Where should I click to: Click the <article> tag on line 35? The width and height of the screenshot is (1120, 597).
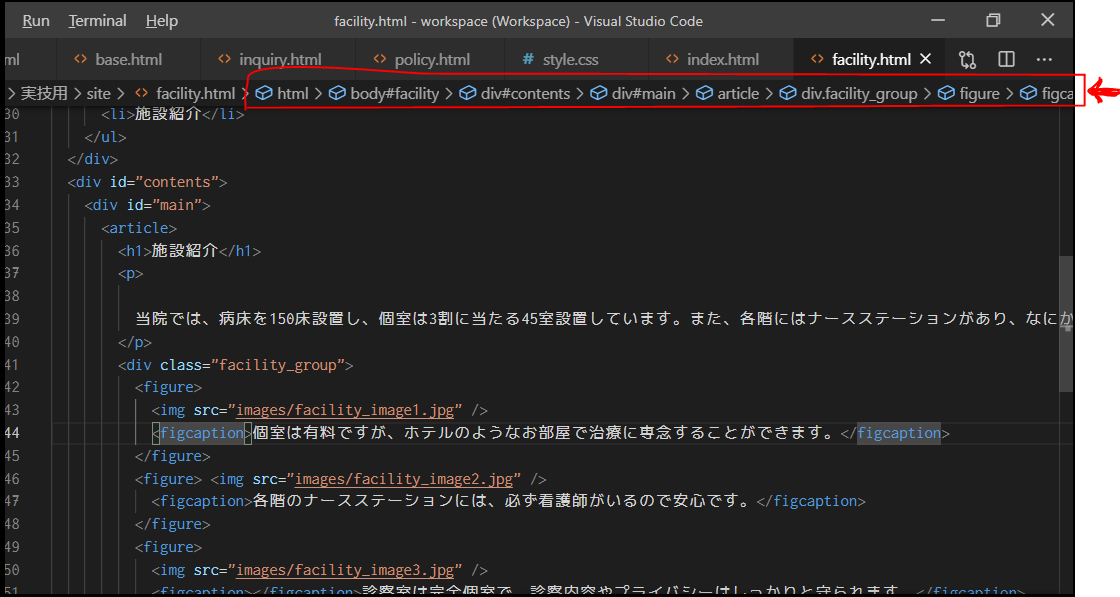pyautogui.click(x=139, y=228)
